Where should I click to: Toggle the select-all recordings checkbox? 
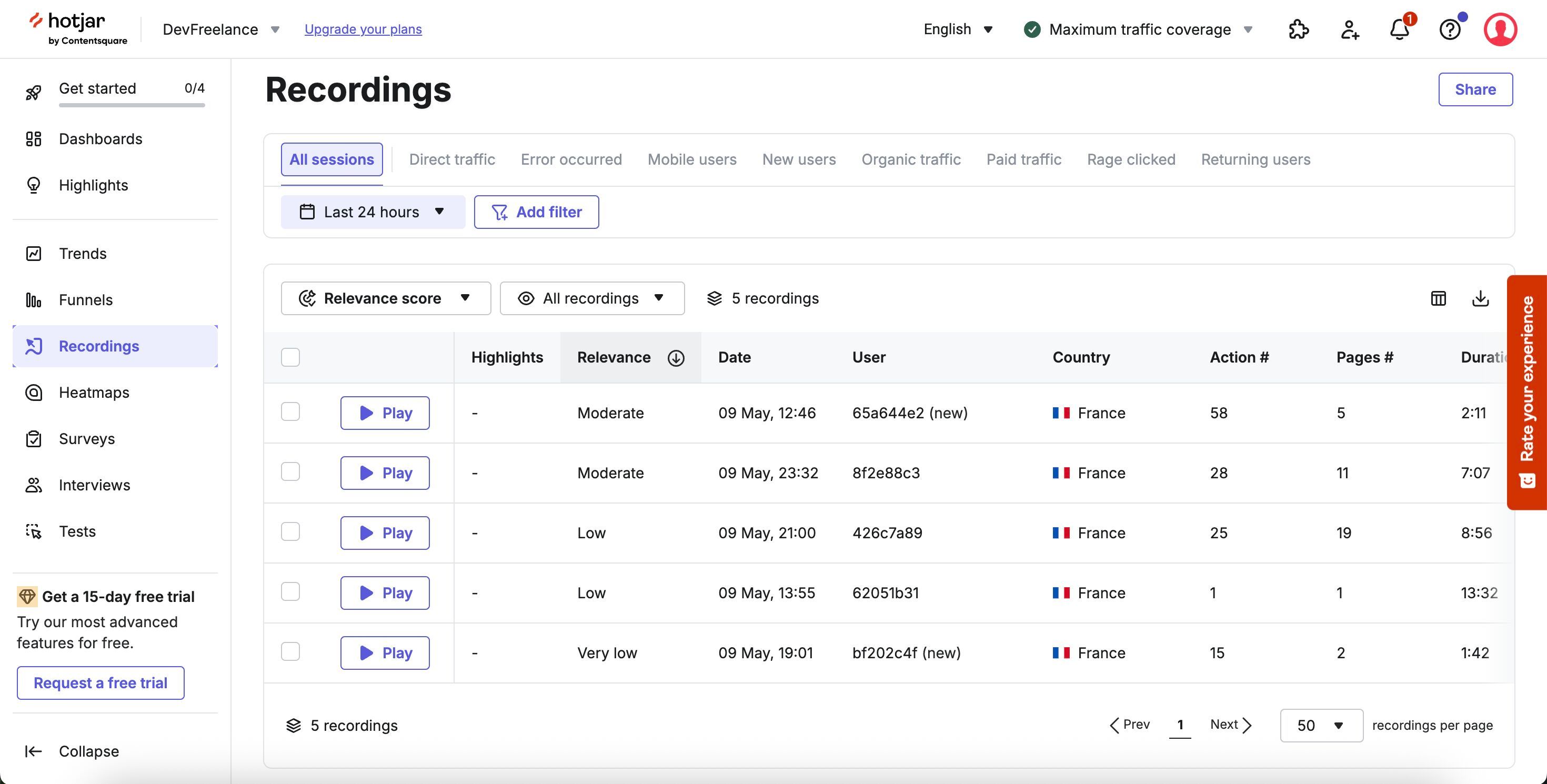click(x=290, y=357)
